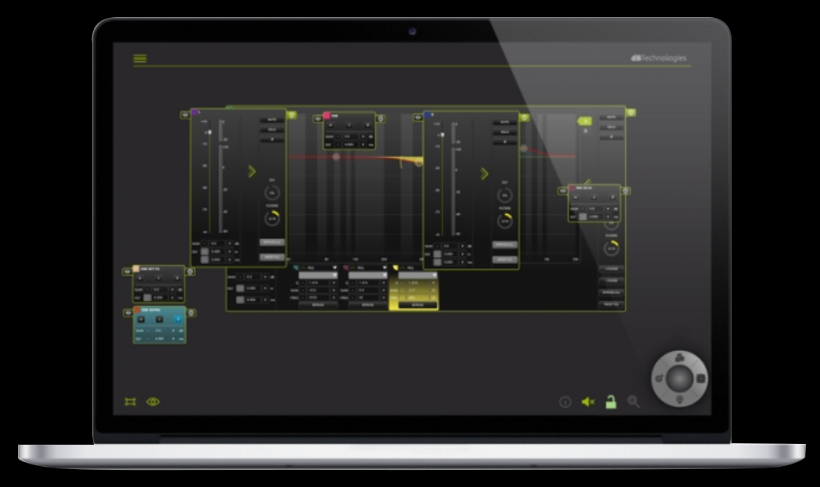Toggle eye icon of the purple channel panel
Image resolution: width=820 pixels, height=487 pixels.
click(x=185, y=115)
